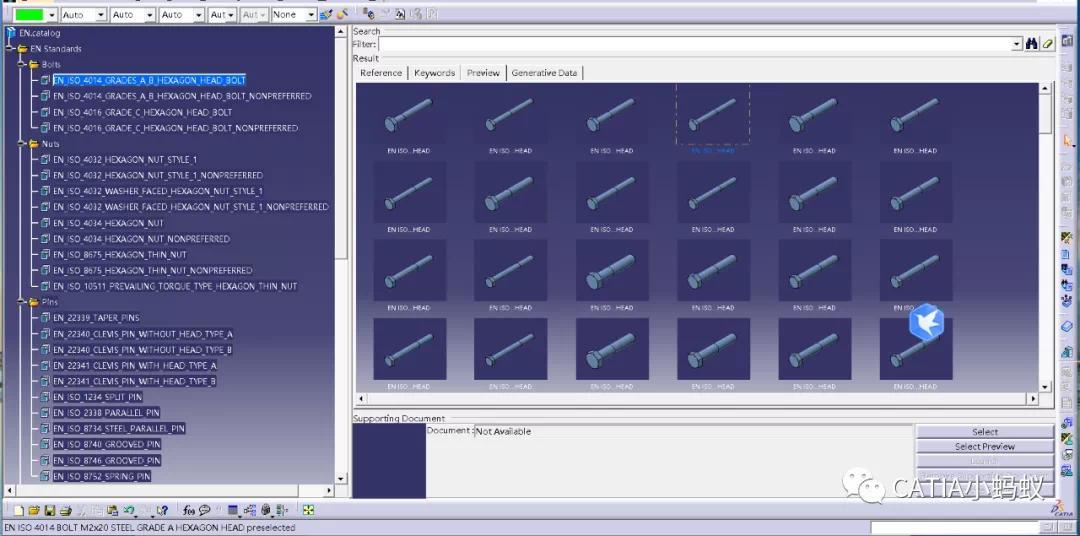This screenshot has width=1080, height=536.
Task: Select EN_ISO_4032_HEXAGON_NUT_STYLE_1 item
Action: (125, 160)
